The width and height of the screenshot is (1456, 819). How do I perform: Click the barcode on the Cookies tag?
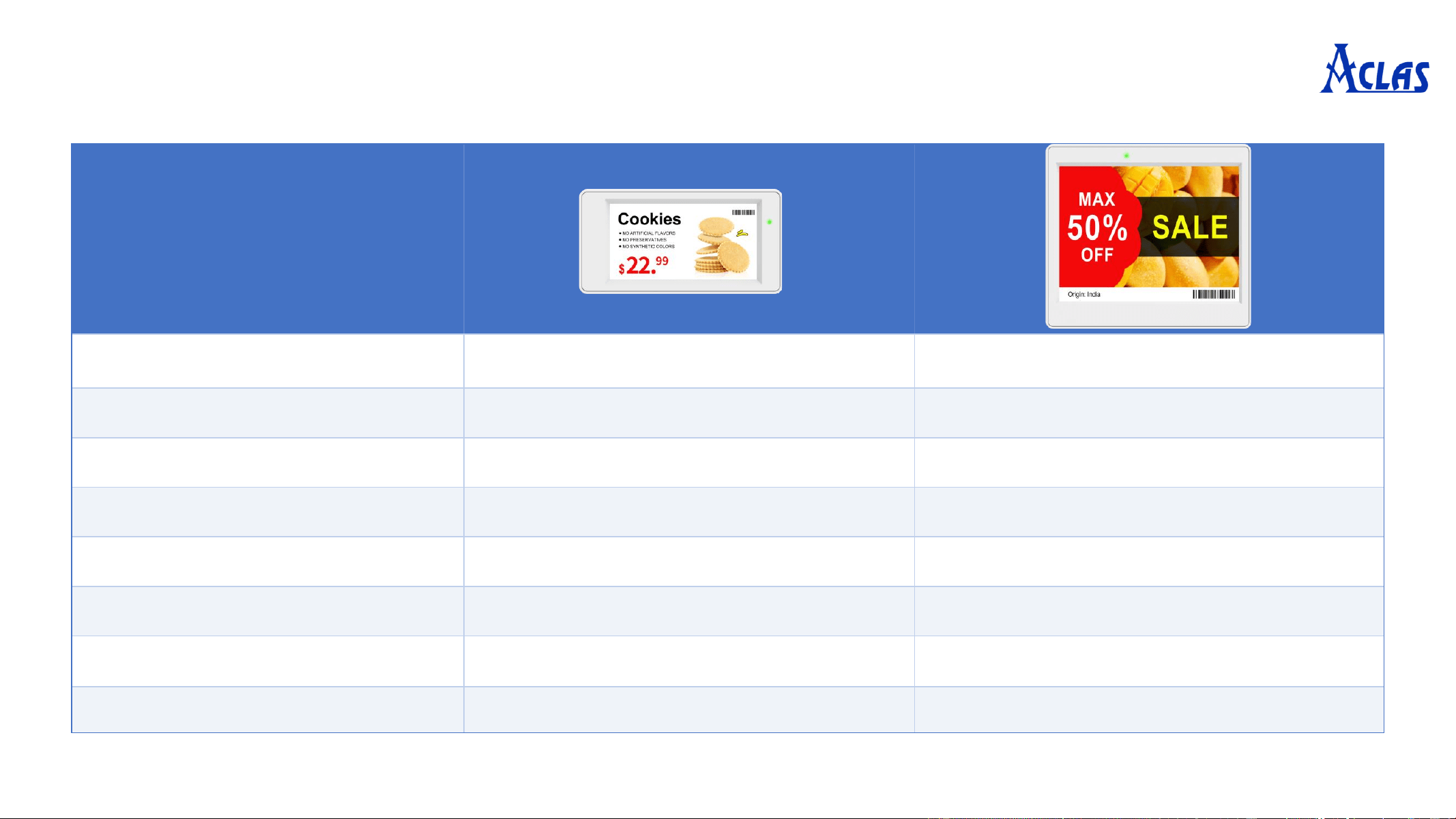(744, 212)
